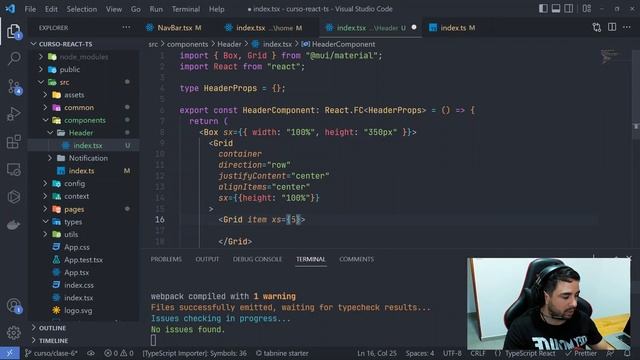The width and height of the screenshot is (640, 360).
Task: Change indentation via Spaces: 4
Action: coord(420,353)
